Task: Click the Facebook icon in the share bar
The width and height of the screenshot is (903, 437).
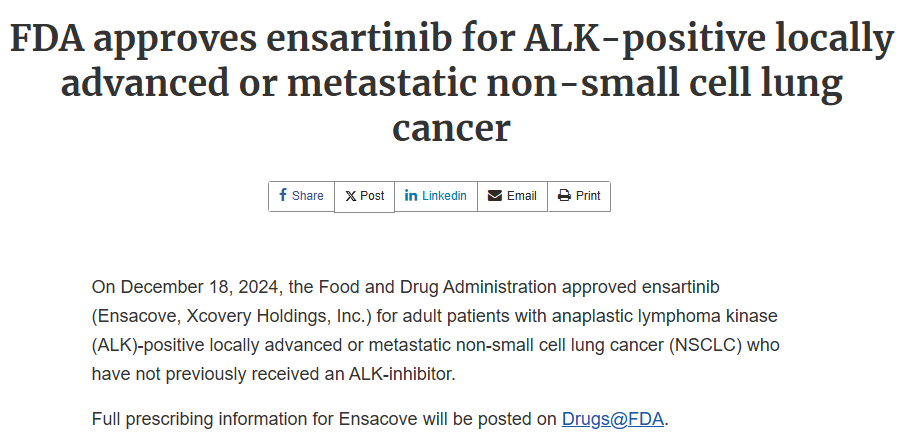Action: [x=283, y=196]
